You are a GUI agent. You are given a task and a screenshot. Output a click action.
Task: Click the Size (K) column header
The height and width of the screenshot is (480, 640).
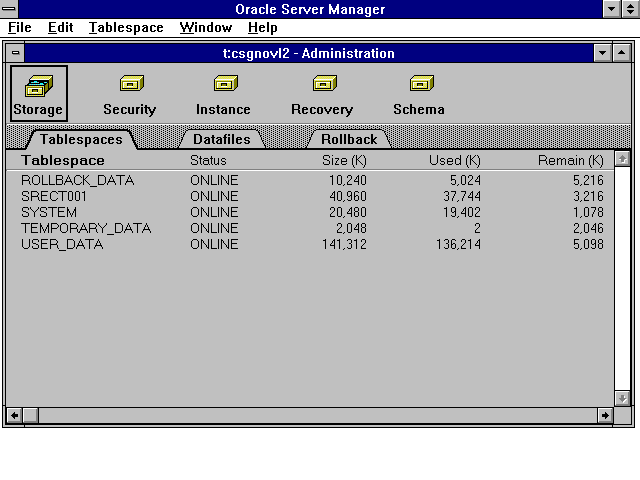(344, 160)
